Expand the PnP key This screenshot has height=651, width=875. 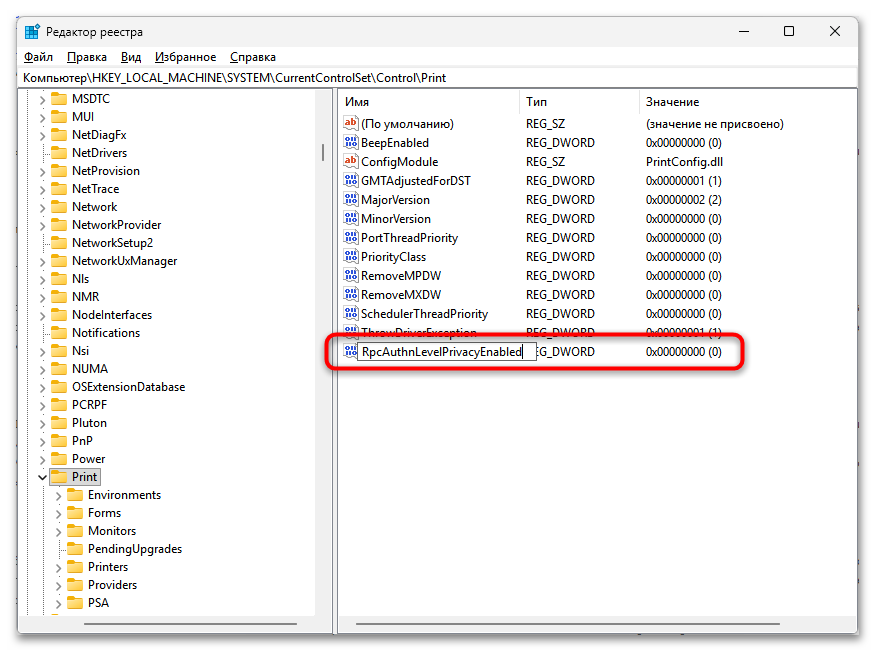click(42, 442)
